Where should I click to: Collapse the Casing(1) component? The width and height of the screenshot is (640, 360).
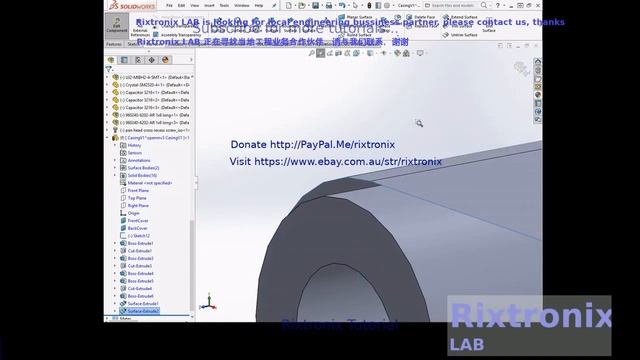(108, 138)
